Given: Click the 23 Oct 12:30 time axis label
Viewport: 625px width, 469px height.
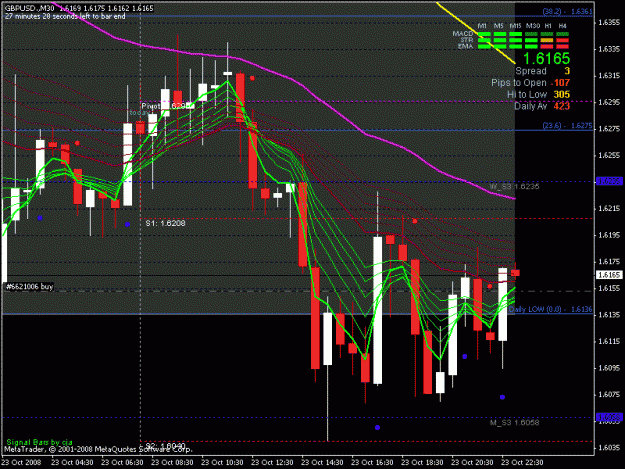Looking at the screenshot, I should (272, 462).
